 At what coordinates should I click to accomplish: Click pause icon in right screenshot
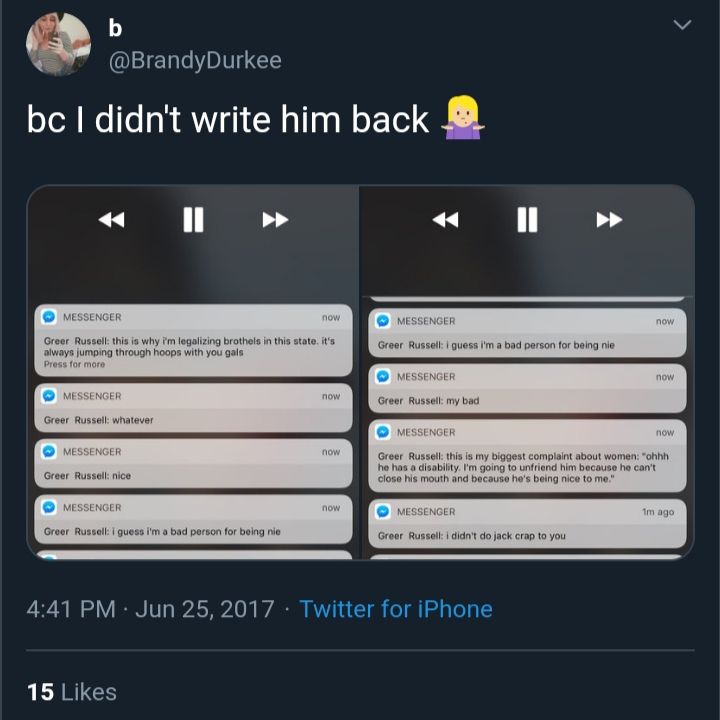[527, 219]
